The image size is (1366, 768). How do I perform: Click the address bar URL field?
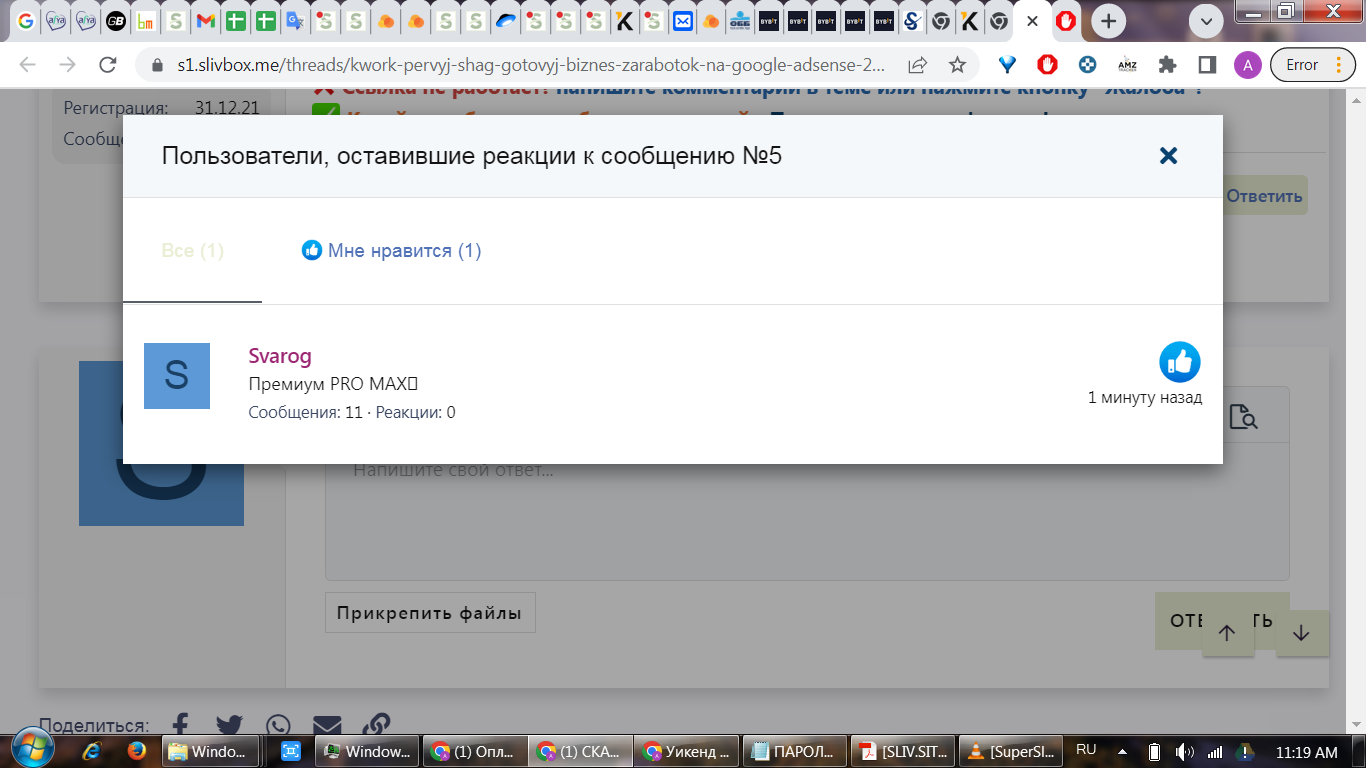pos(530,65)
